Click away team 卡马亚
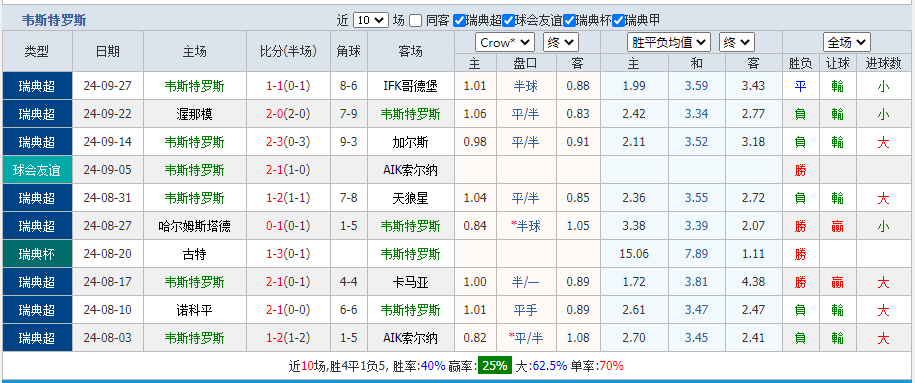 tap(411, 282)
